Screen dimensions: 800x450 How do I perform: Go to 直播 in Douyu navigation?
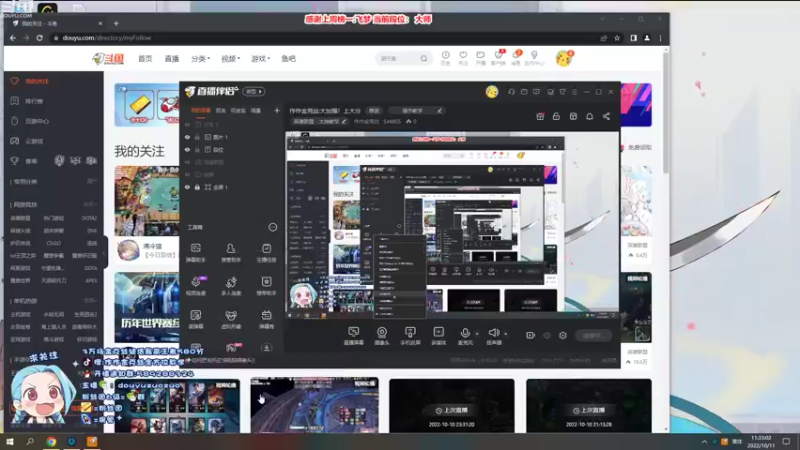click(x=171, y=59)
